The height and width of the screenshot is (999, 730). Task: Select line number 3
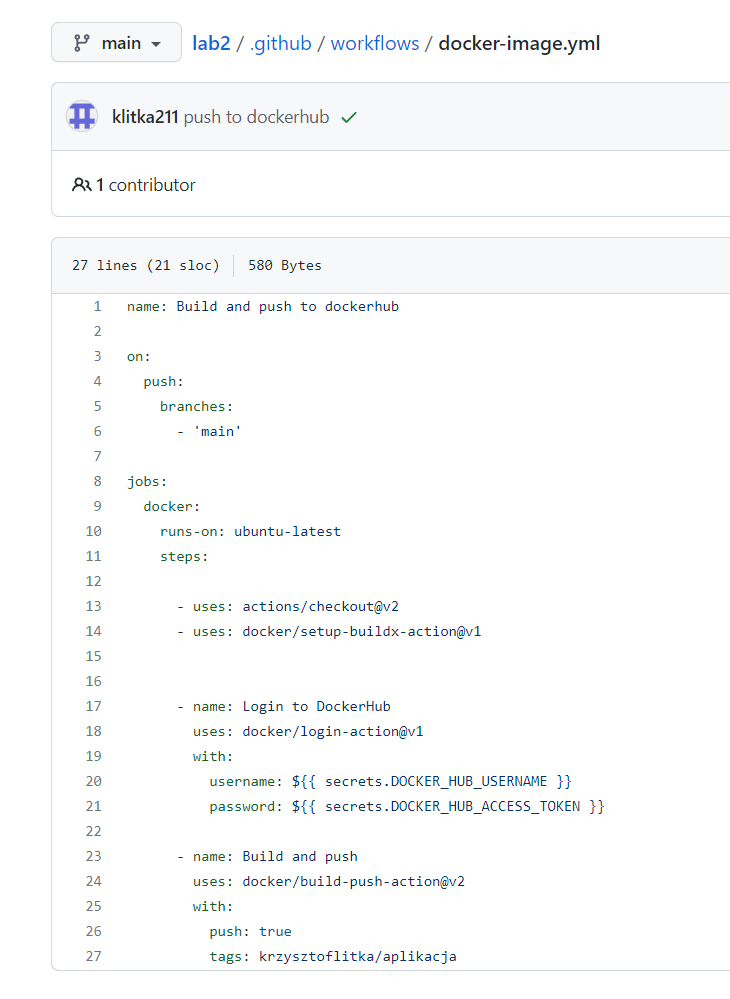[97, 356]
